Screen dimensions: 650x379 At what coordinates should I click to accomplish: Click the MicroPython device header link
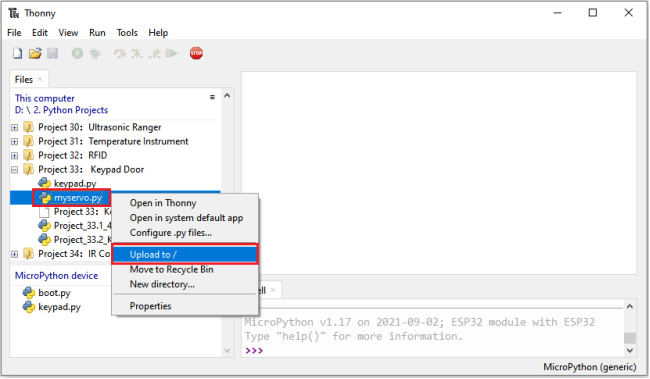[x=56, y=276]
